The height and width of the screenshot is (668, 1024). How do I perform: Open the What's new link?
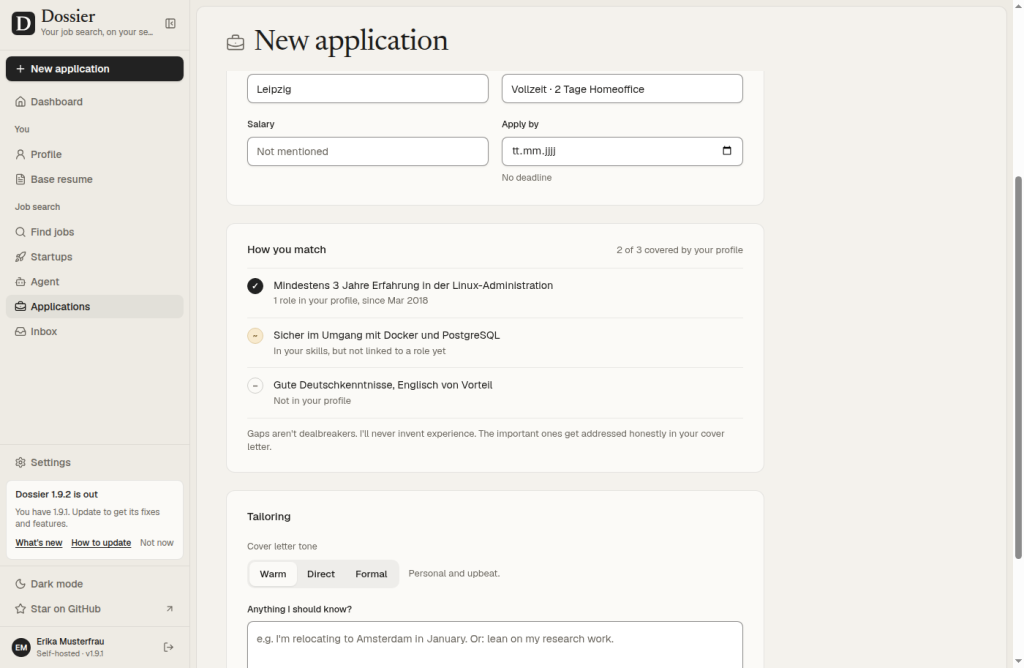point(39,543)
